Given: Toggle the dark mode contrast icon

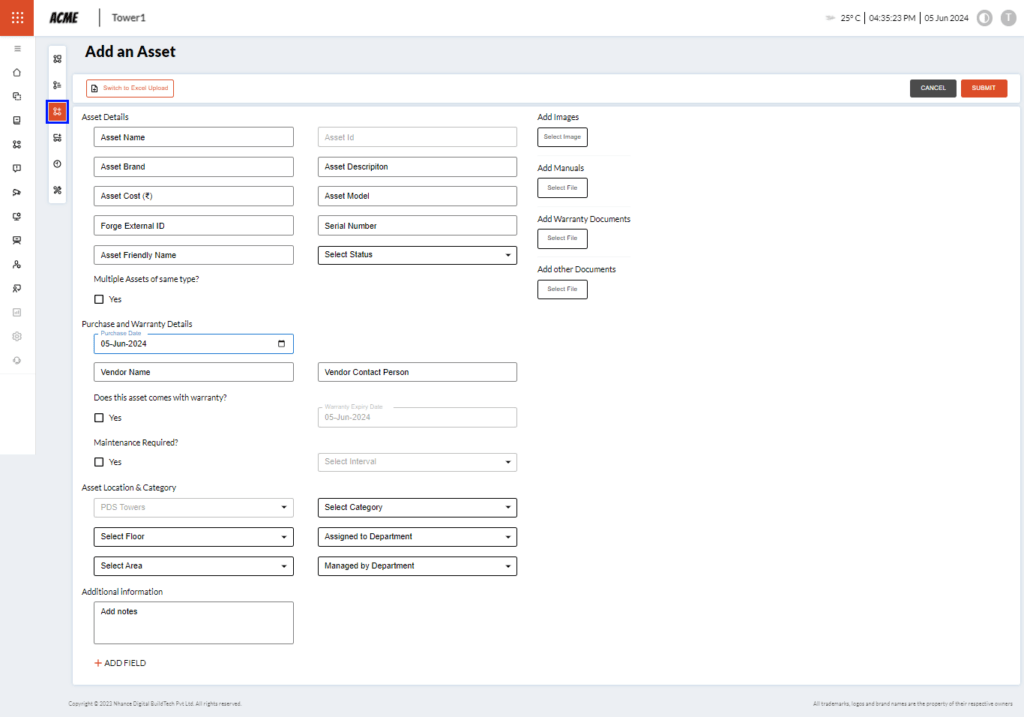Looking at the screenshot, I should (x=984, y=18).
